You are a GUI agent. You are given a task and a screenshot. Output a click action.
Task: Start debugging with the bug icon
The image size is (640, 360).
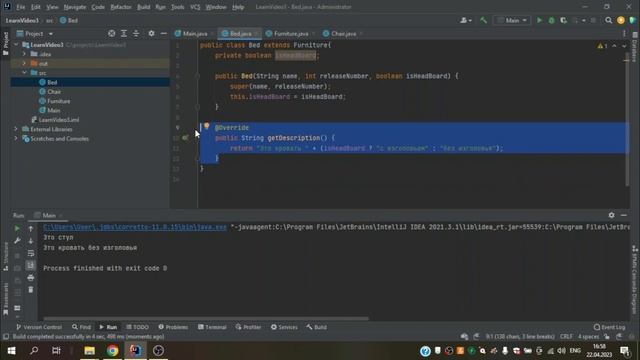[x=551, y=20]
